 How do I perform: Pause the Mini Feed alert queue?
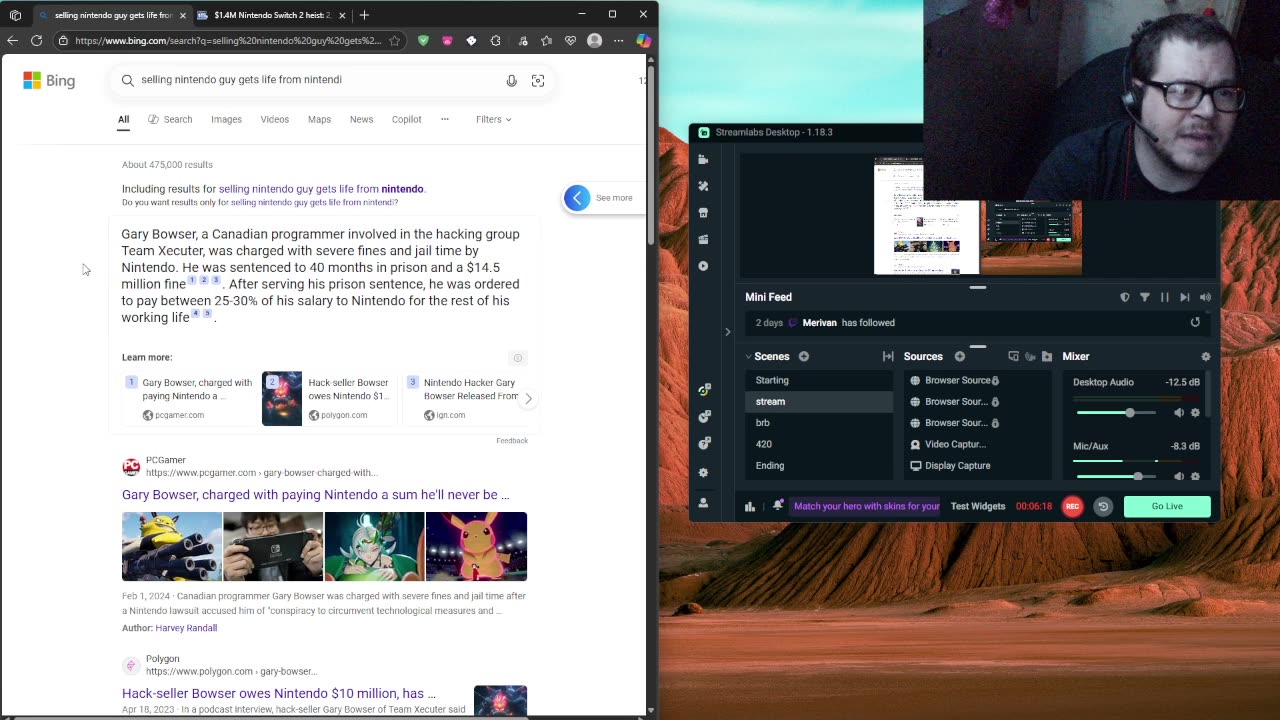[x=1165, y=297]
